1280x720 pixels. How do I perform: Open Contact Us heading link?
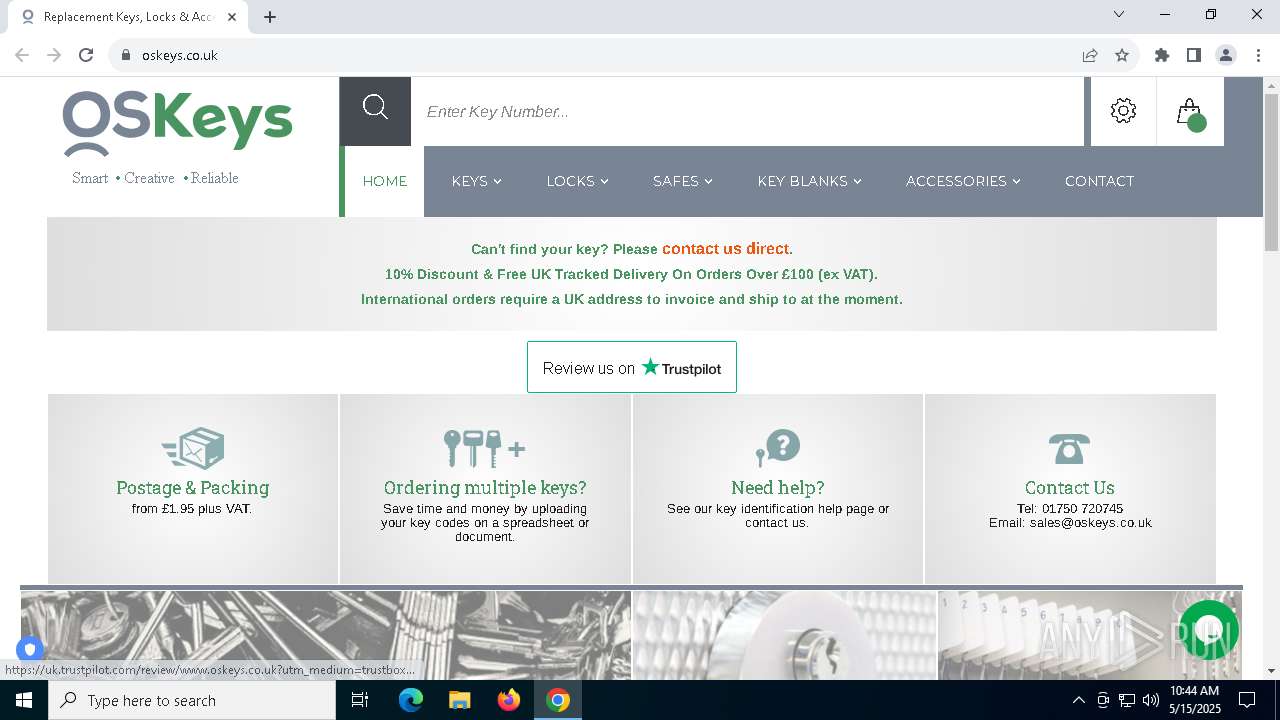click(1069, 487)
